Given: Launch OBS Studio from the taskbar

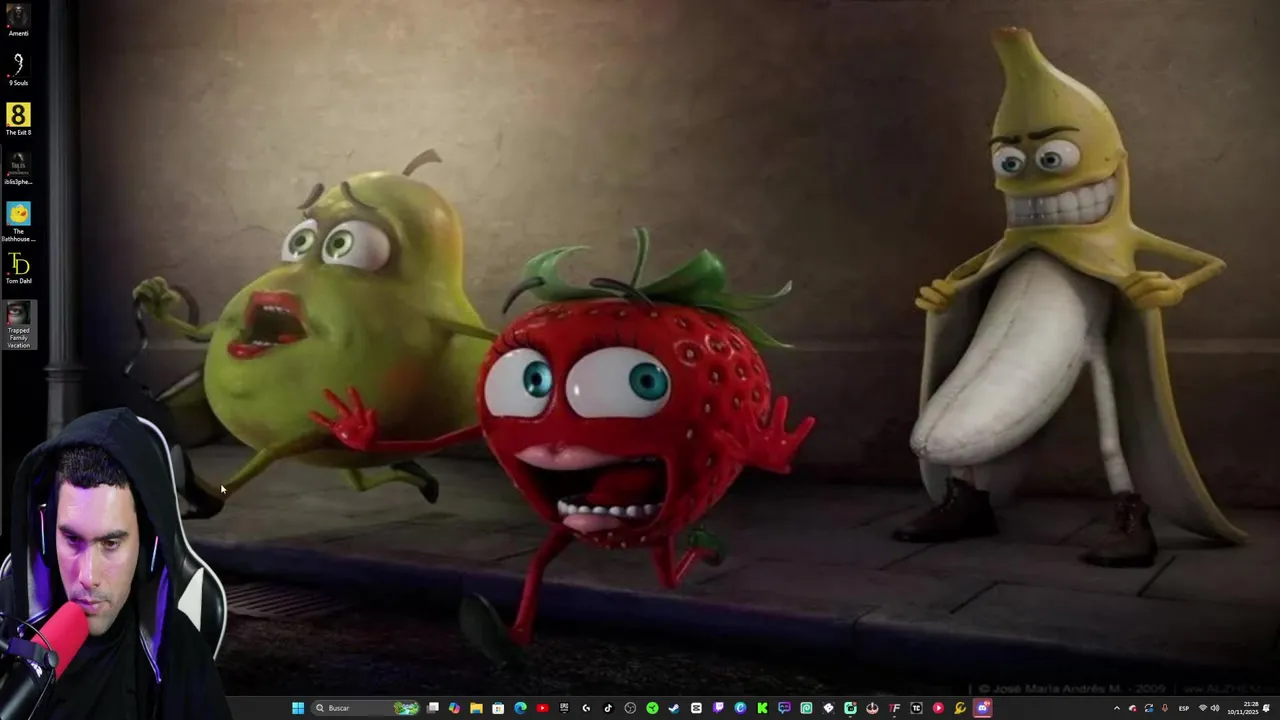Looking at the screenshot, I should (x=630, y=708).
